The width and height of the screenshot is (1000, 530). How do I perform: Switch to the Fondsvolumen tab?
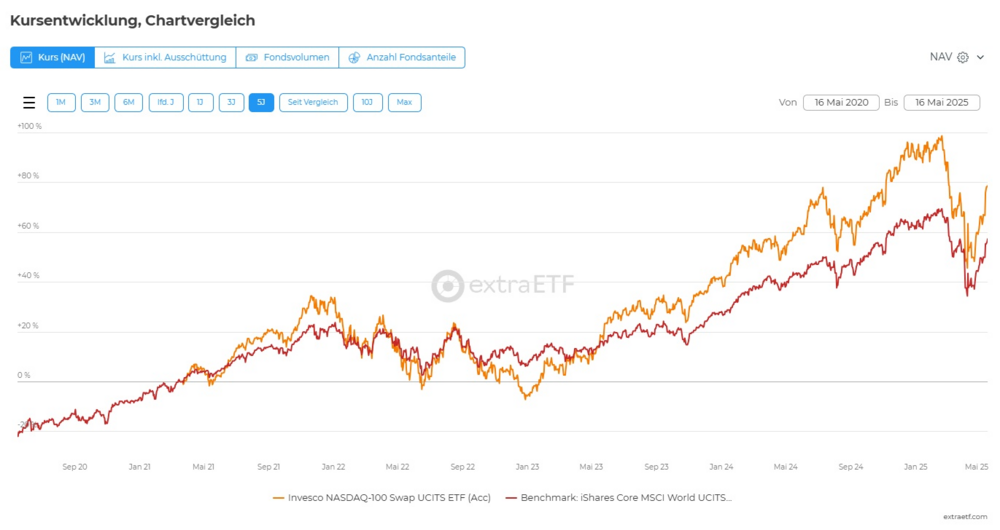point(287,58)
